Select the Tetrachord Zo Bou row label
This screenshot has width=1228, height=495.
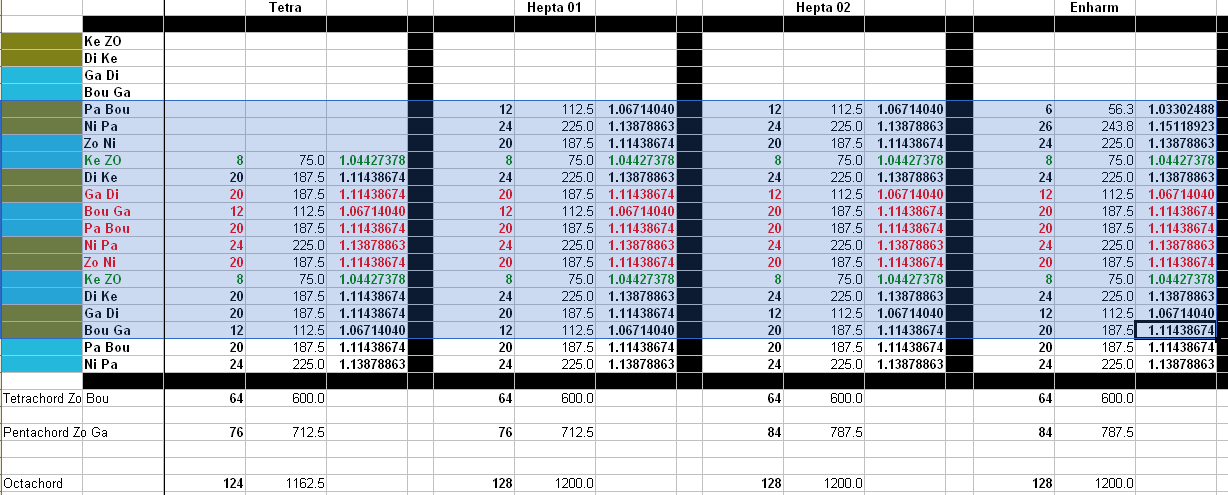54,398
